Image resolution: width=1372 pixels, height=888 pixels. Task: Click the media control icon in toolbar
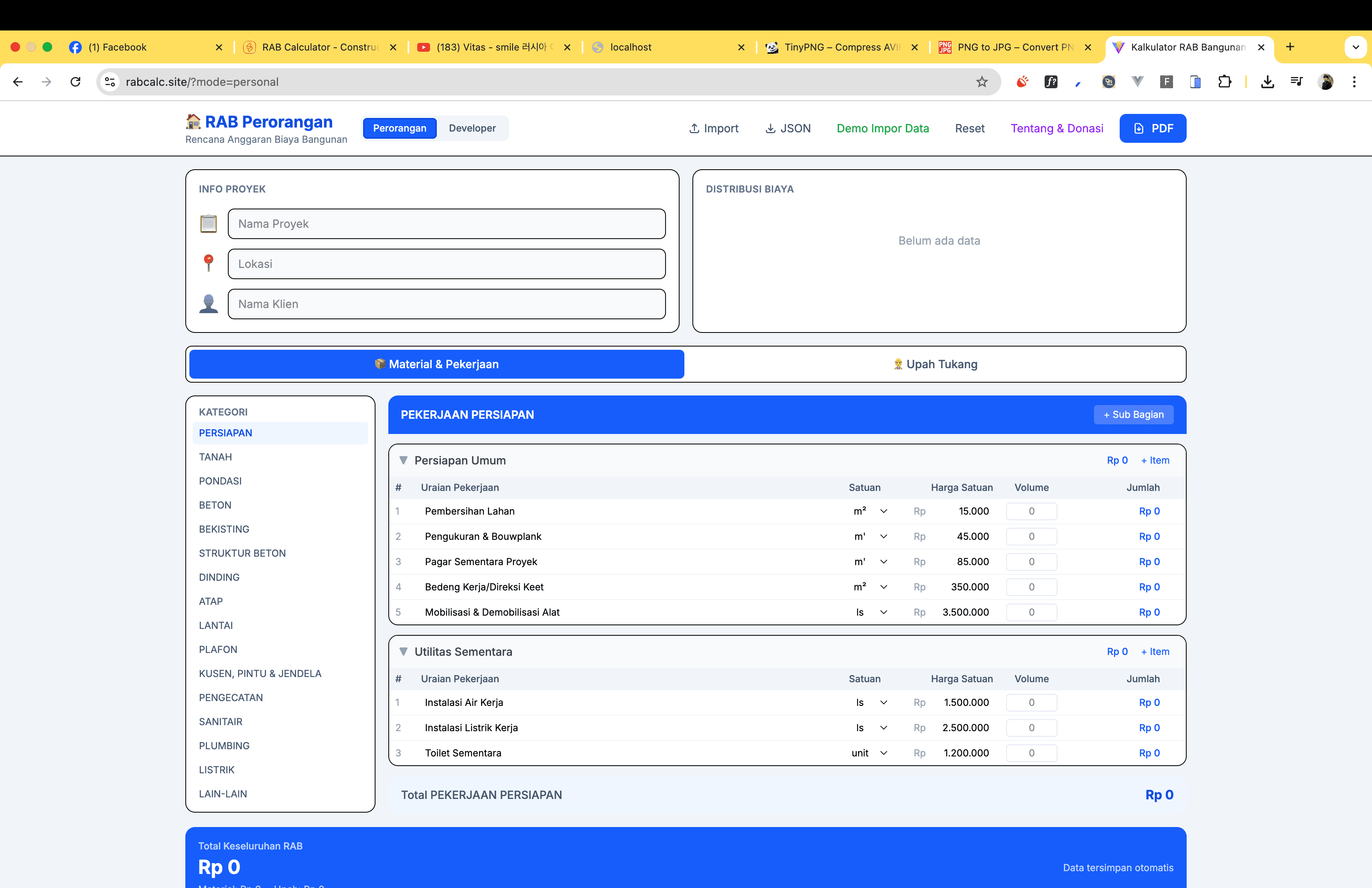coord(1297,82)
